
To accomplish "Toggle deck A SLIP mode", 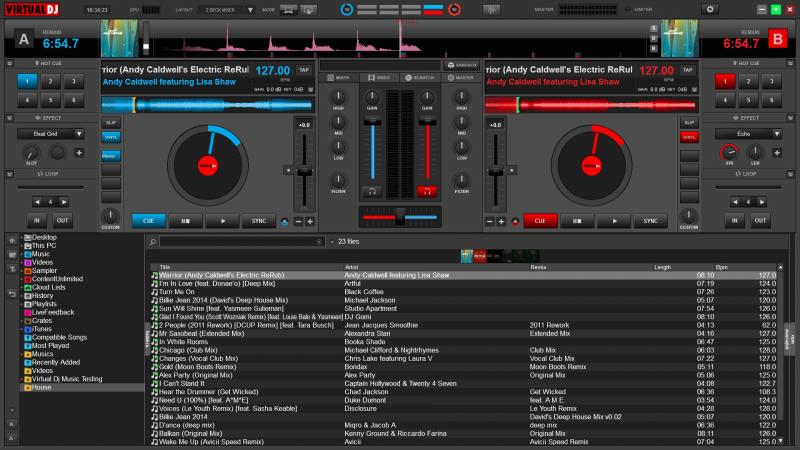I will tap(111, 123).
